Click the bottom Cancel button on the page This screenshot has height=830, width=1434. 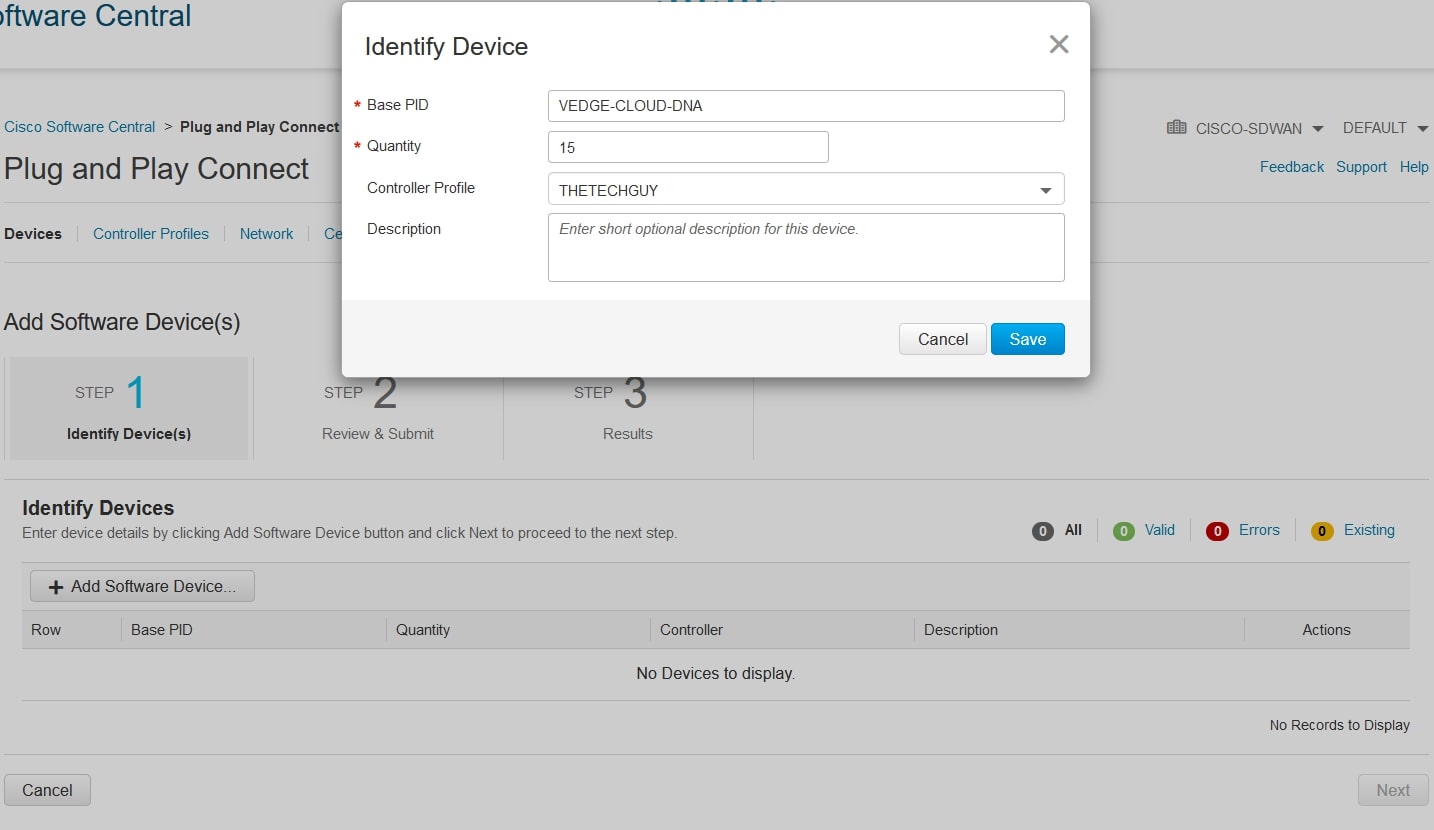coord(47,790)
